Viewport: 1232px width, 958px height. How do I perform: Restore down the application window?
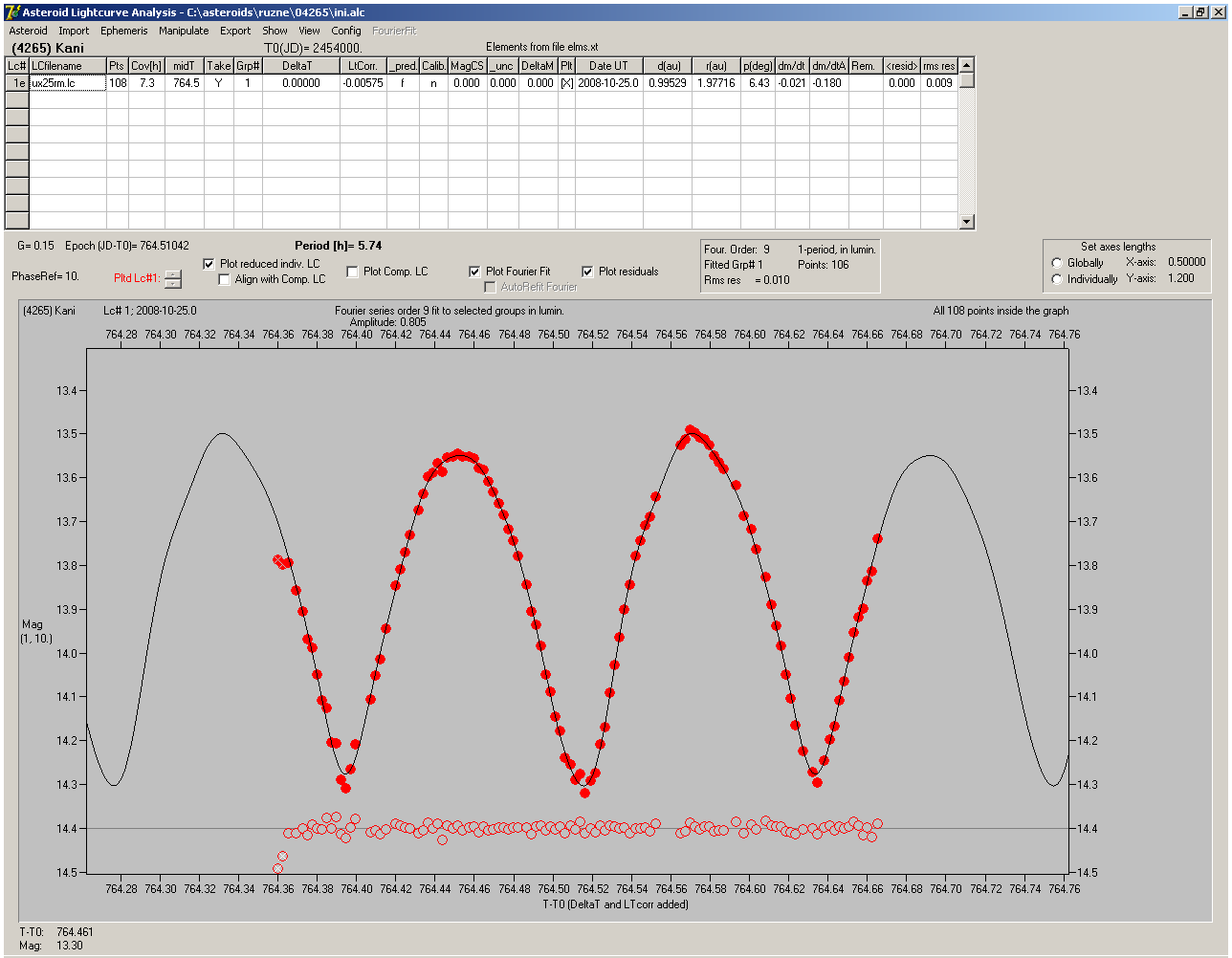[x=1199, y=11]
